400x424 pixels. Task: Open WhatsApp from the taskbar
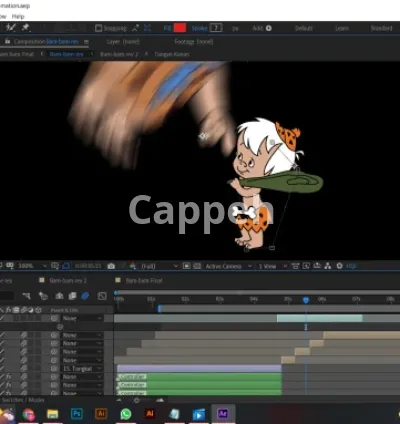[126, 414]
